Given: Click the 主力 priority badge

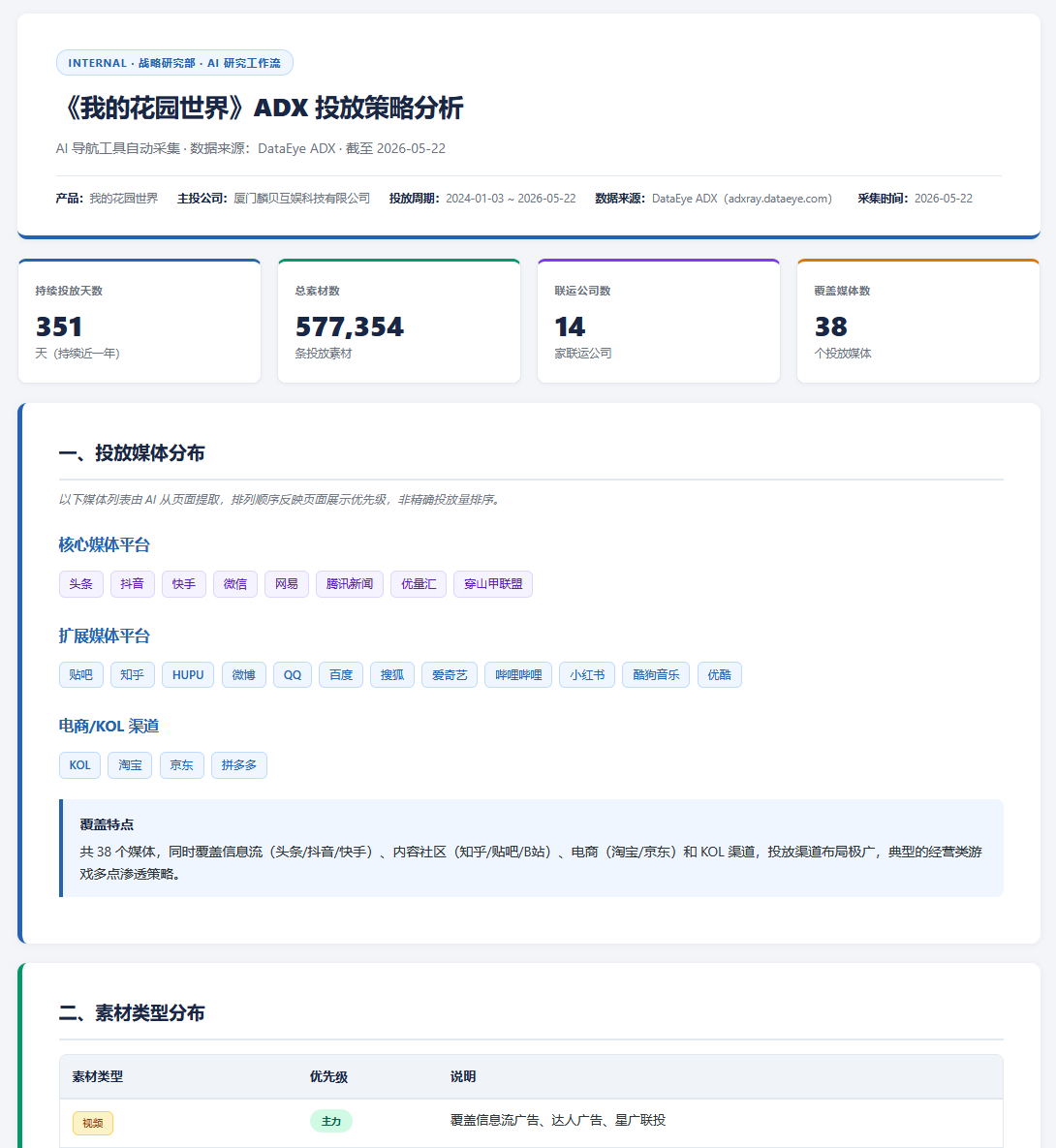Looking at the screenshot, I should pos(331,1121).
